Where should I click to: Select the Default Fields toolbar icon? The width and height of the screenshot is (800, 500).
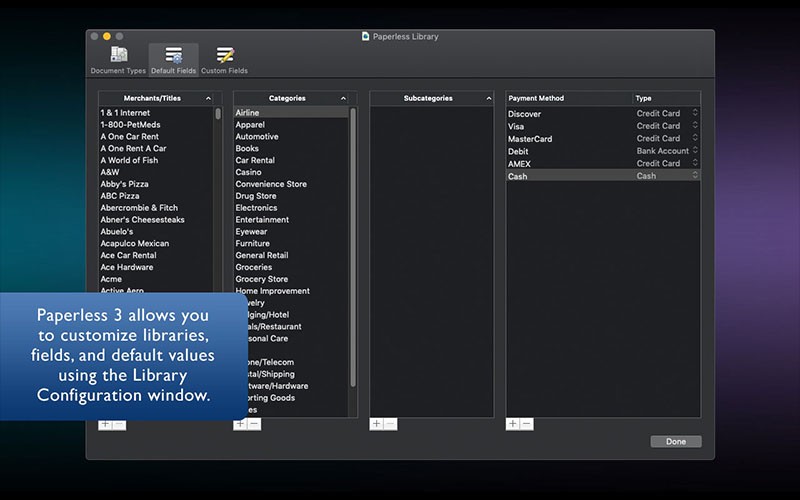[x=173, y=60]
